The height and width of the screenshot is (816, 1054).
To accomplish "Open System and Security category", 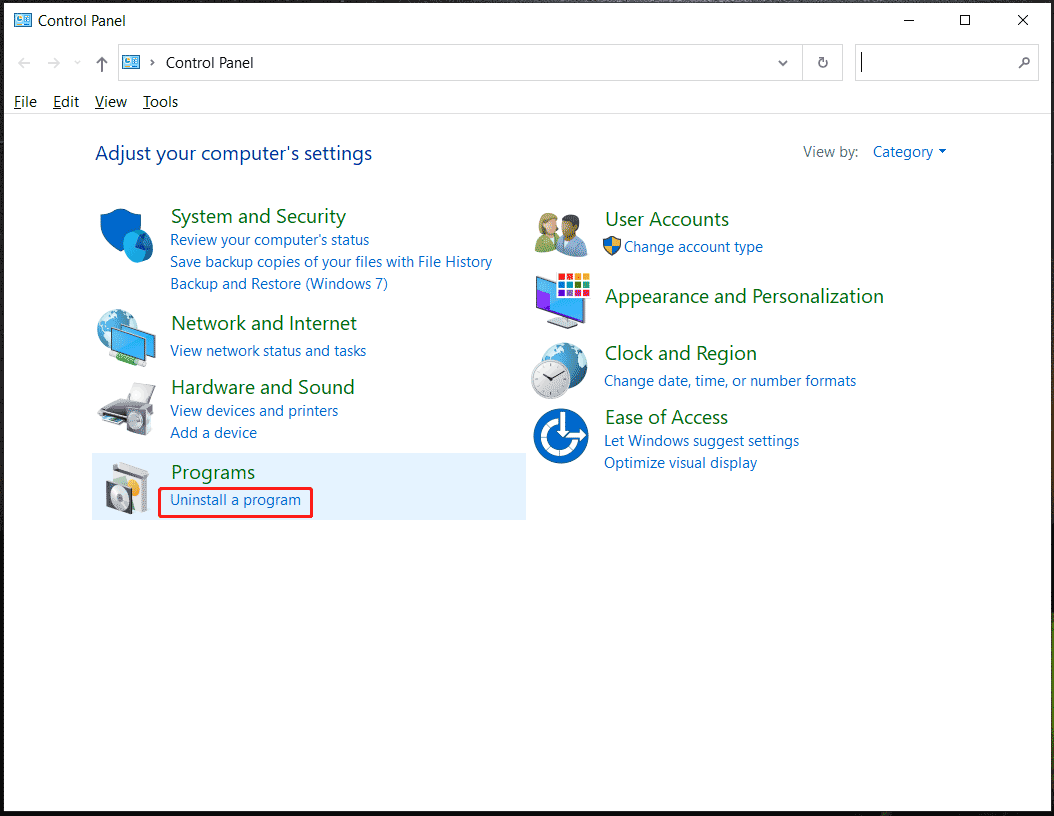I will pos(258,216).
